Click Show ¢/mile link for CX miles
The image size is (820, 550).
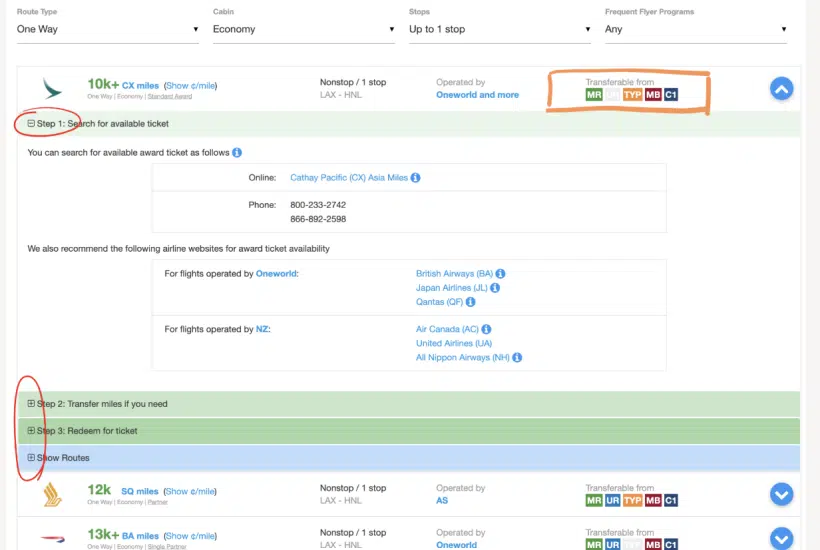[x=190, y=86]
